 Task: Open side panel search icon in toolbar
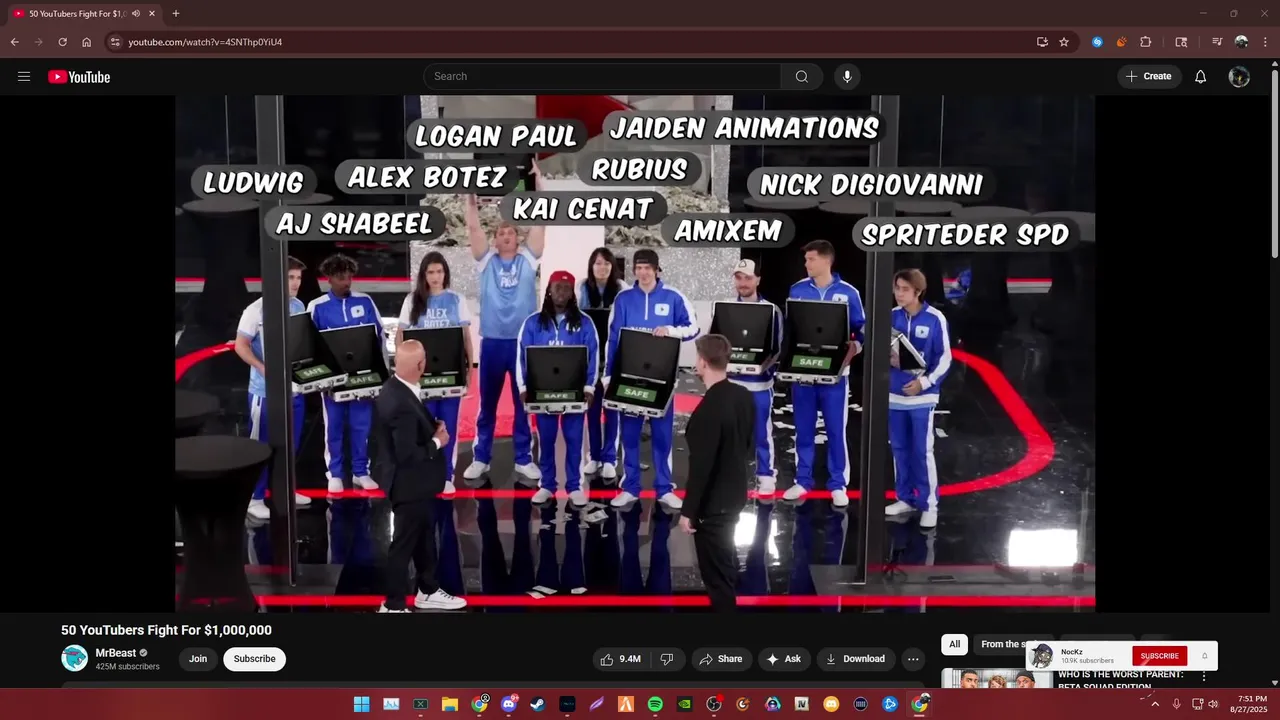coord(1181,42)
